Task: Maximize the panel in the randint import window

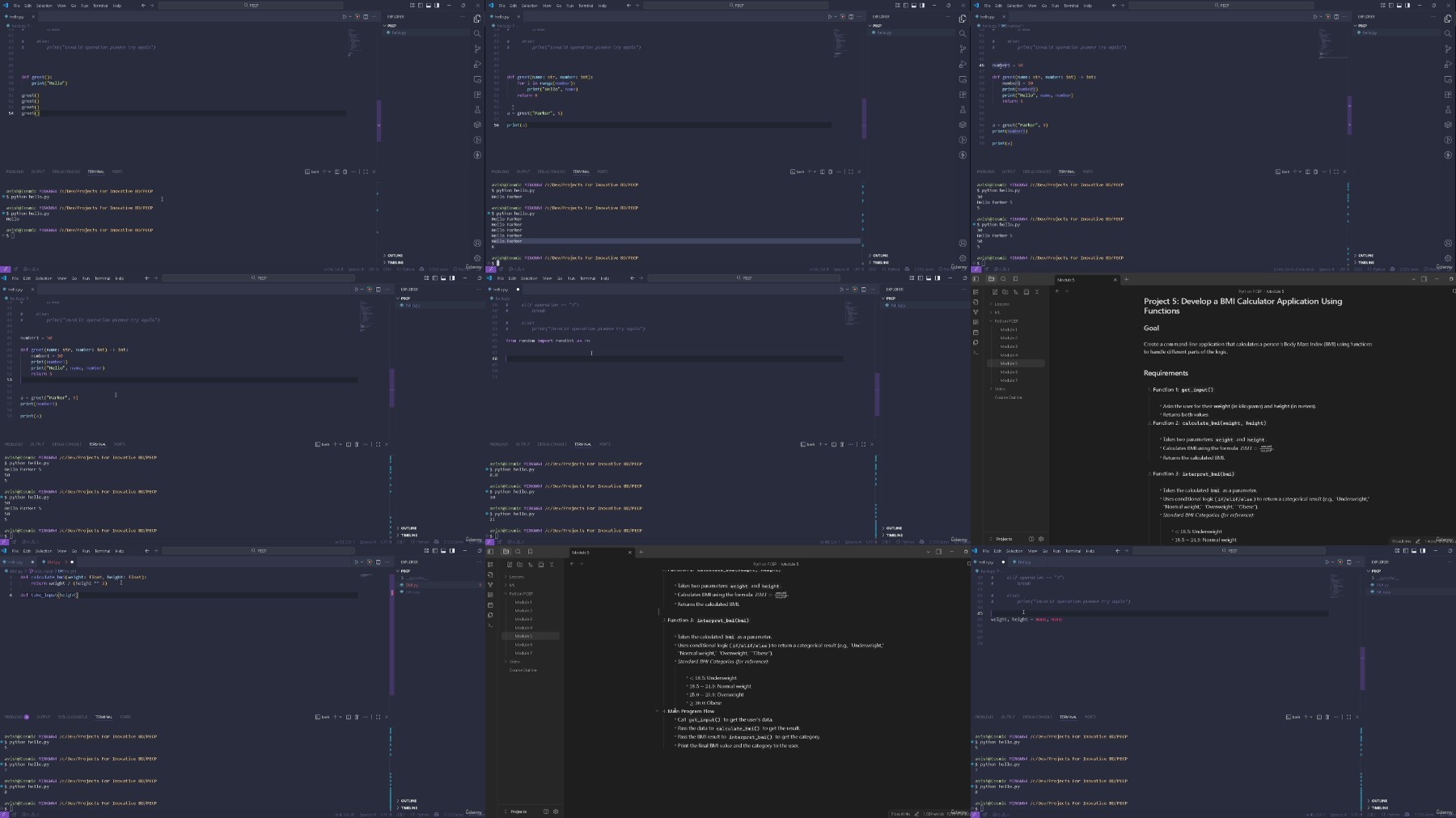Action: 863,444
